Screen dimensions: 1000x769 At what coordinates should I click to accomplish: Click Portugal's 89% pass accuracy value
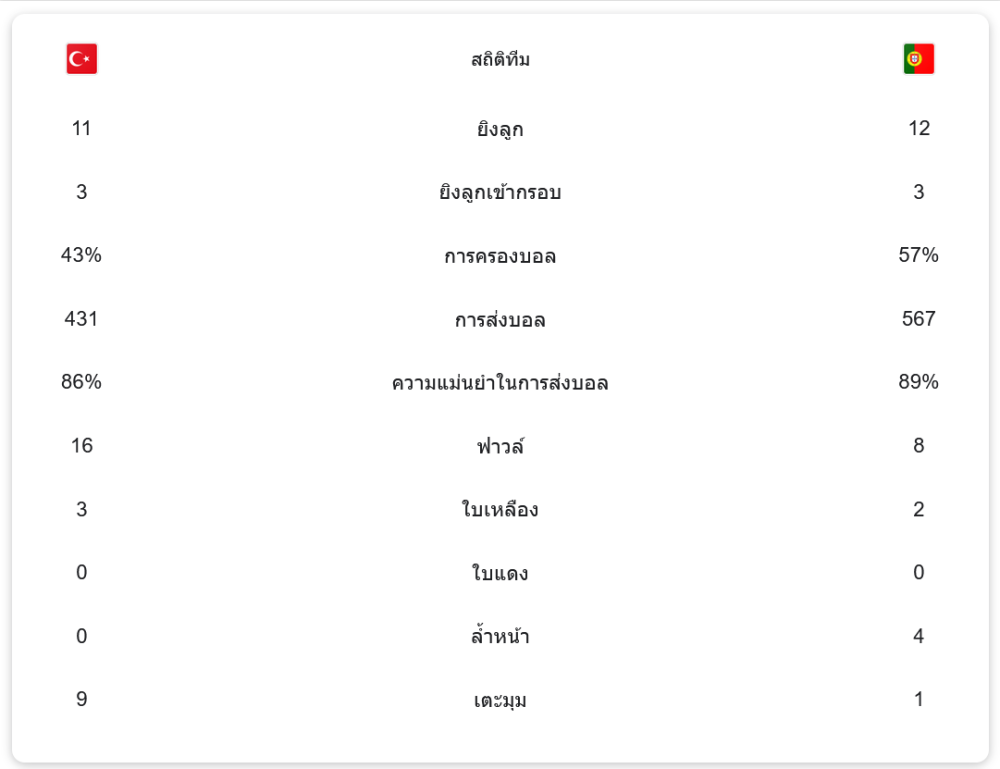coord(918,382)
